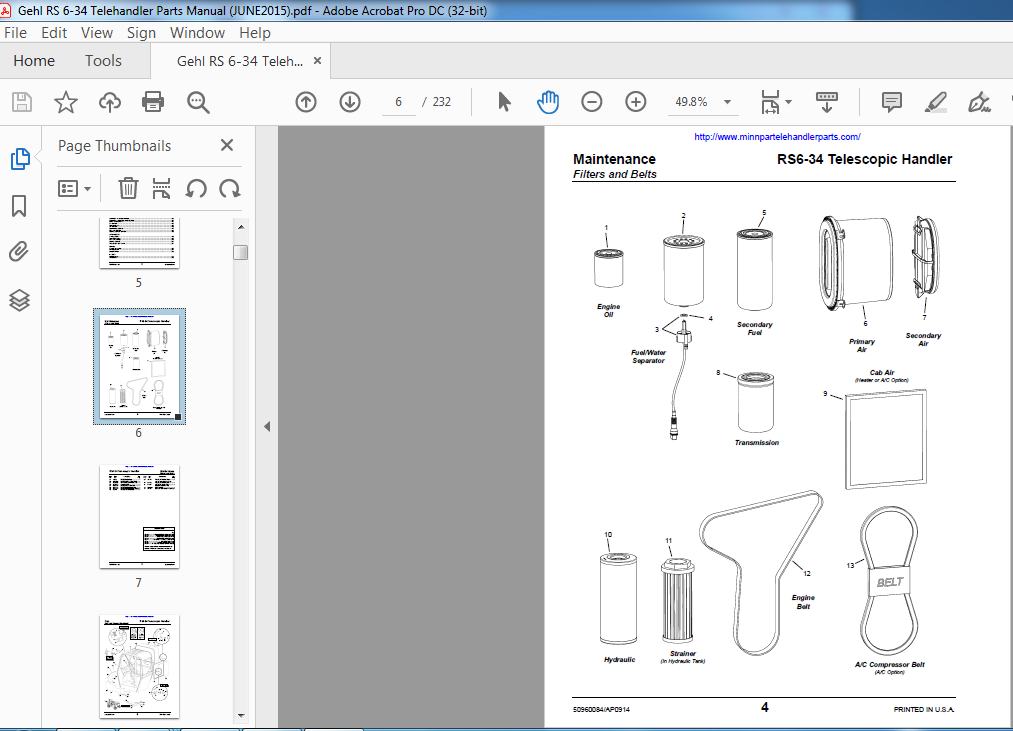1013x731 pixels.
Task: Select the Highlight text pen tool
Action: click(935, 102)
